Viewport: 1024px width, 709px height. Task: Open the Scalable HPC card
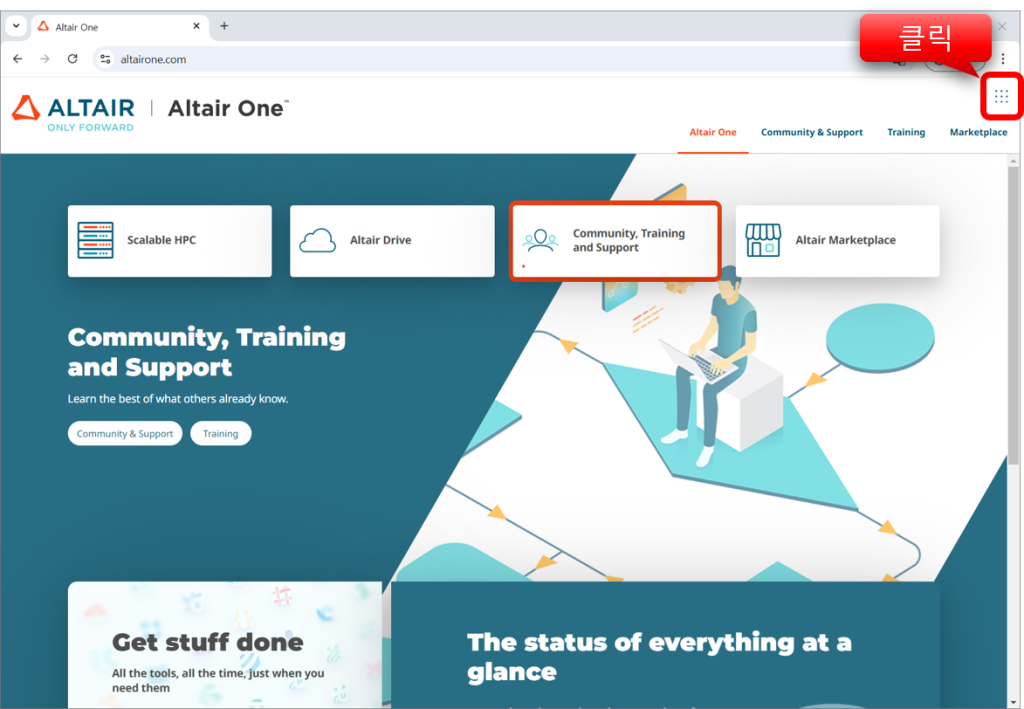(170, 241)
